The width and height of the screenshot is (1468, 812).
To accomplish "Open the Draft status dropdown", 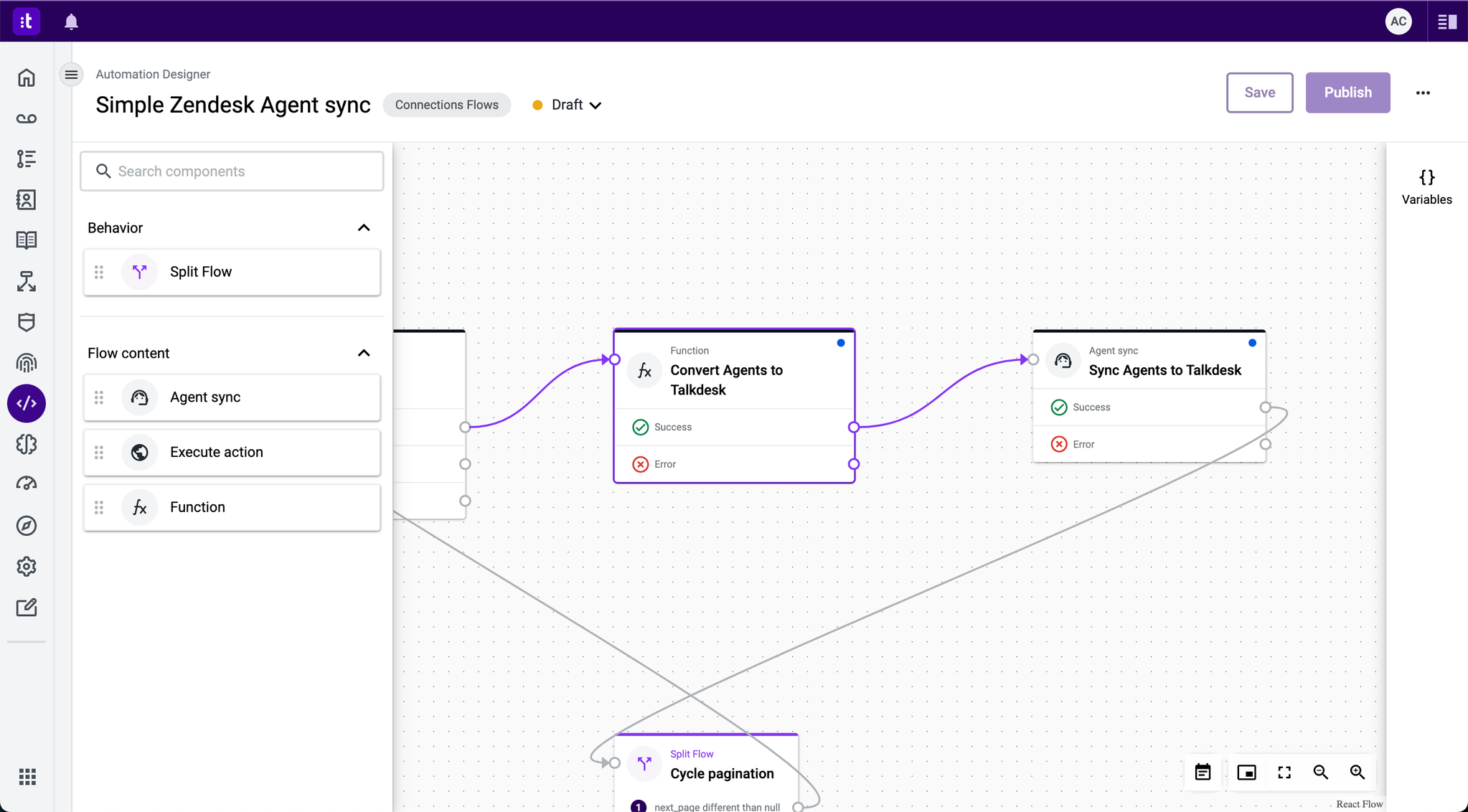I will click(x=567, y=105).
